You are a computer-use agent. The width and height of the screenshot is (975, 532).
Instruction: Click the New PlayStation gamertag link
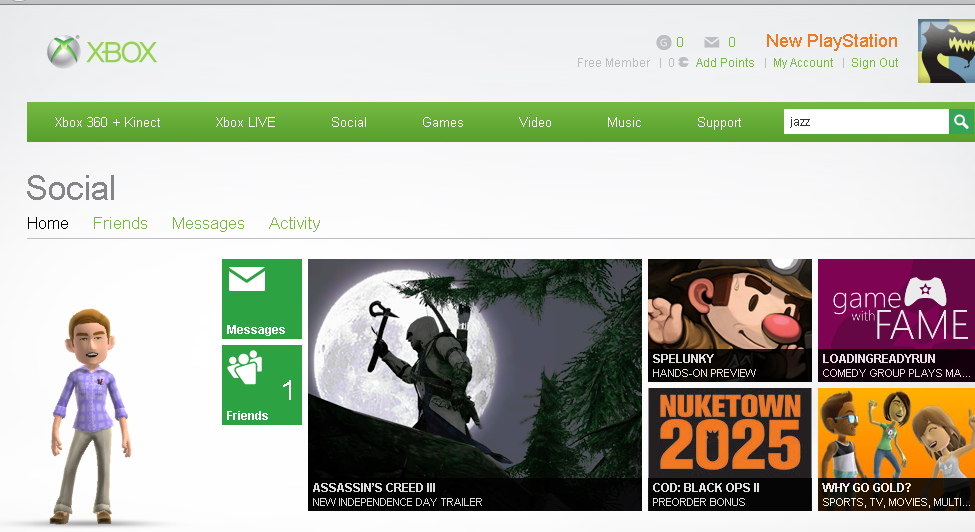(831, 41)
